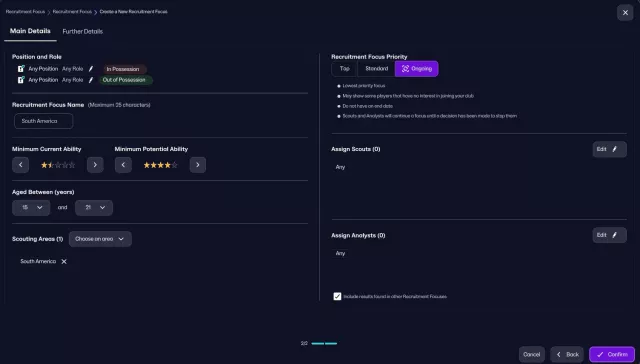Open maximum age dropdown showing 21
Image resolution: width=640 pixels, height=364 pixels.
click(x=94, y=208)
